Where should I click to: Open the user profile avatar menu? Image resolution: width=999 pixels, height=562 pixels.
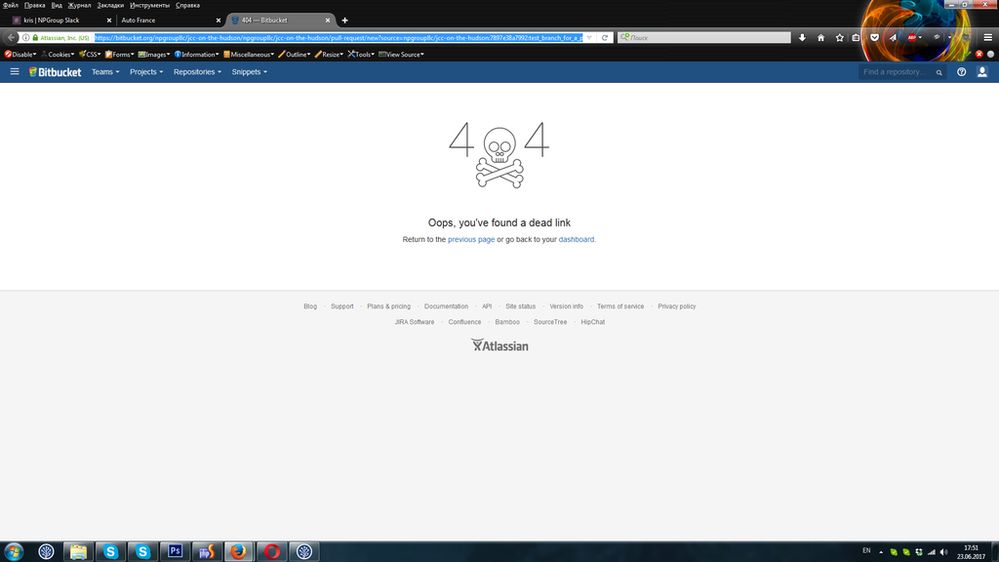(982, 72)
